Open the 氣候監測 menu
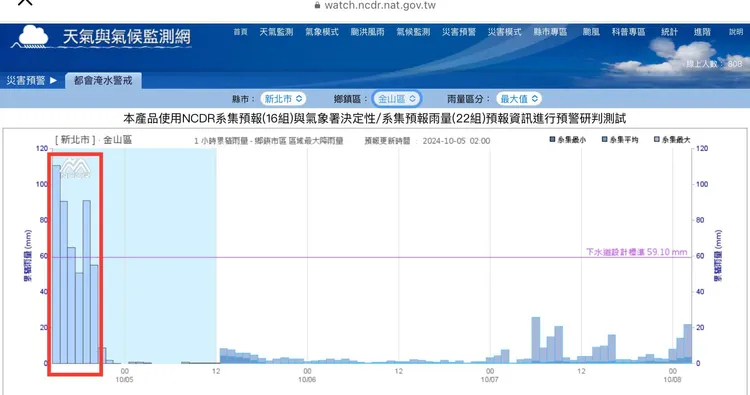This screenshot has width=750, height=395. click(413, 32)
